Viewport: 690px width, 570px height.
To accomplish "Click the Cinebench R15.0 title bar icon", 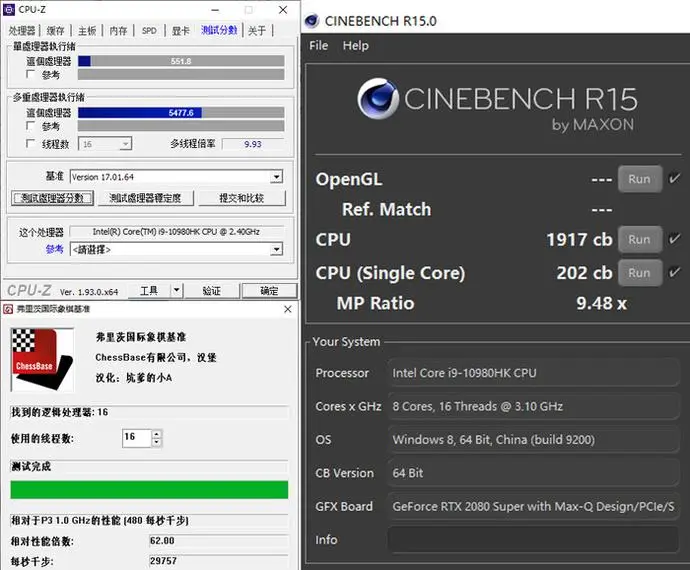I will (x=312, y=21).
